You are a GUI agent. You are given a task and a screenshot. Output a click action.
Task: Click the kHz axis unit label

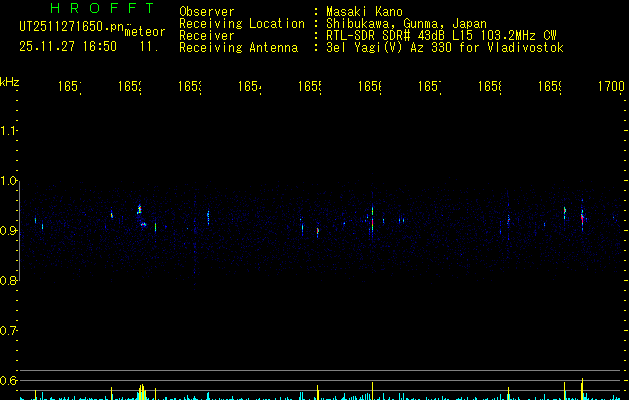point(9,82)
